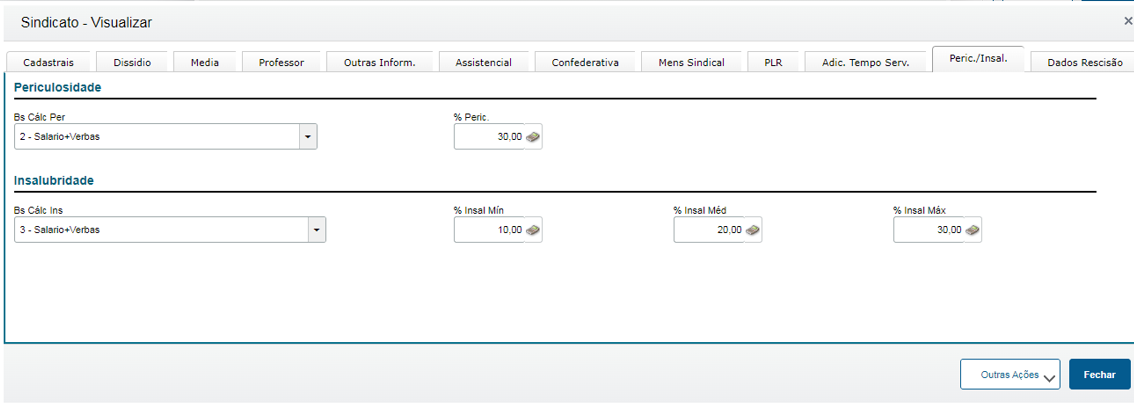
Task: Switch to the Cadastrais tab
Action: tap(47, 62)
